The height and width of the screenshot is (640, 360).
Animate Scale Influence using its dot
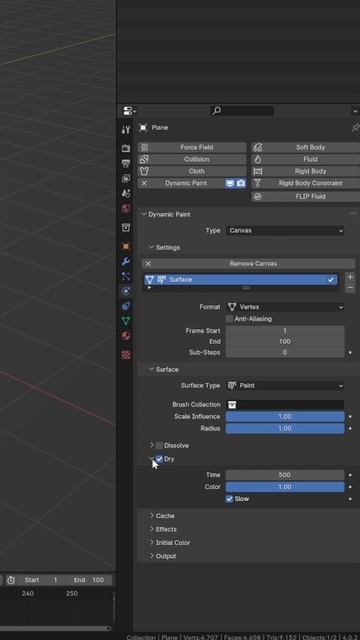coord(350,417)
